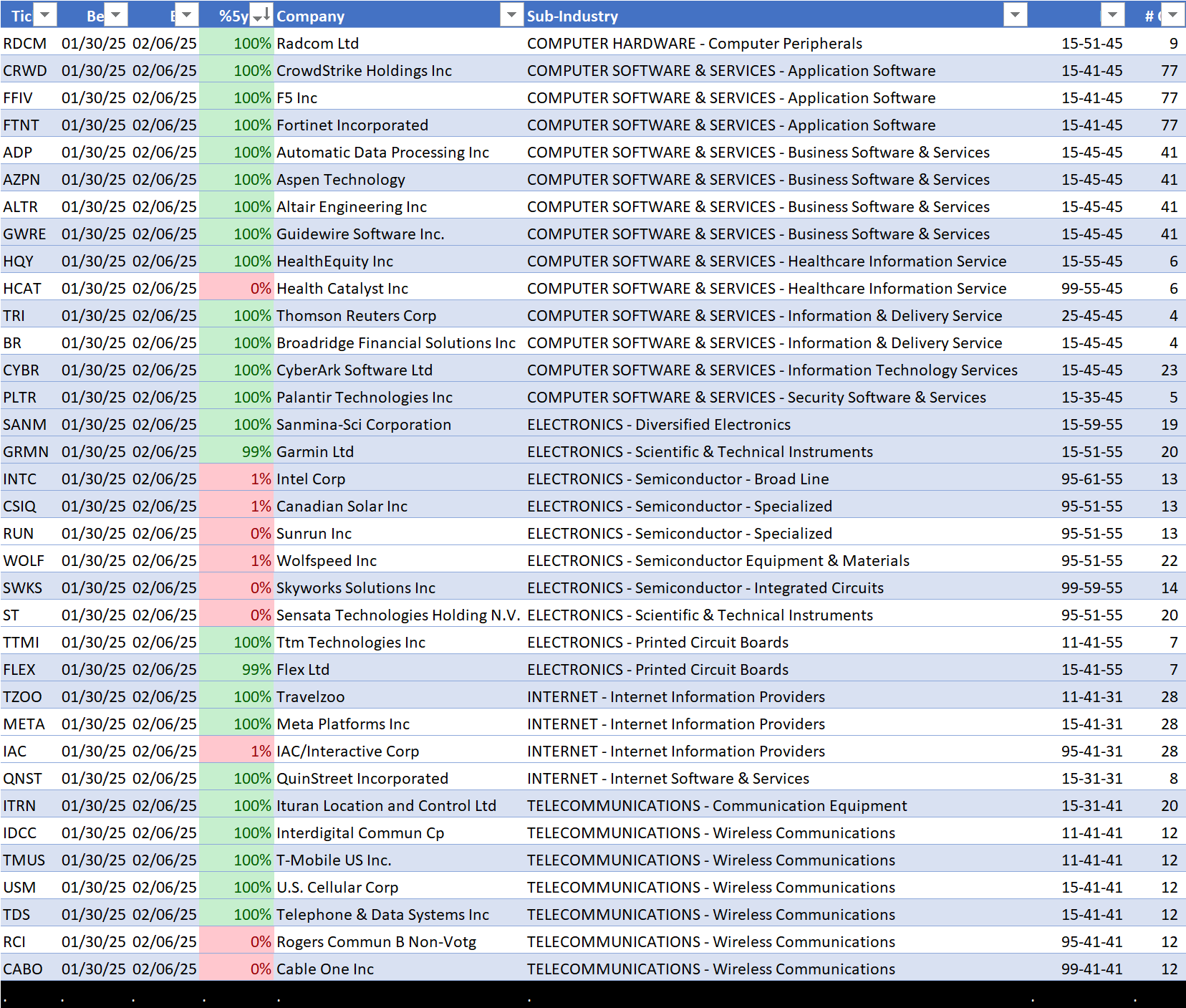Select the Guidewire Software Inc. cell
The width and height of the screenshot is (1186, 1008).
pos(399,234)
